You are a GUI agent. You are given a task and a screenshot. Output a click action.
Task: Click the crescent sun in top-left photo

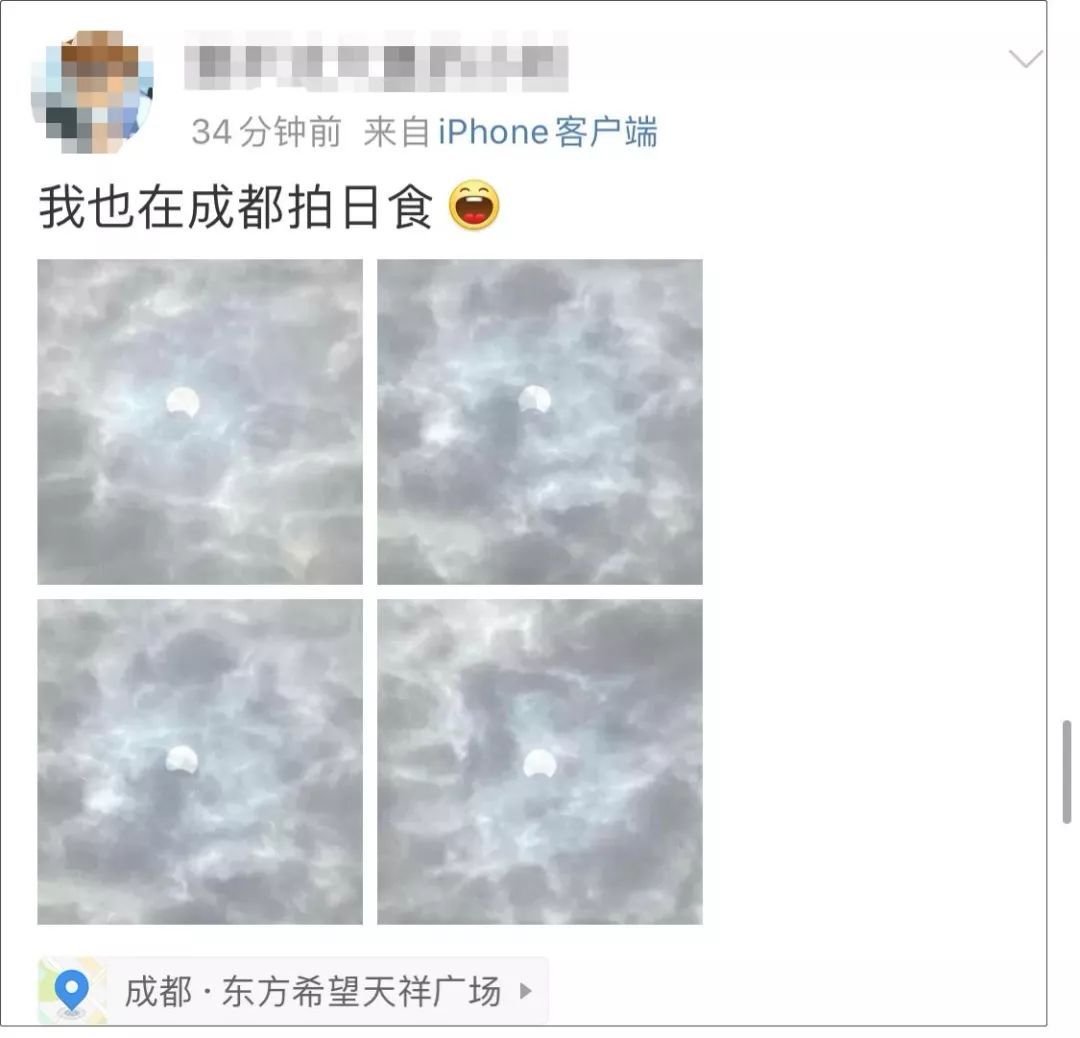tap(183, 403)
